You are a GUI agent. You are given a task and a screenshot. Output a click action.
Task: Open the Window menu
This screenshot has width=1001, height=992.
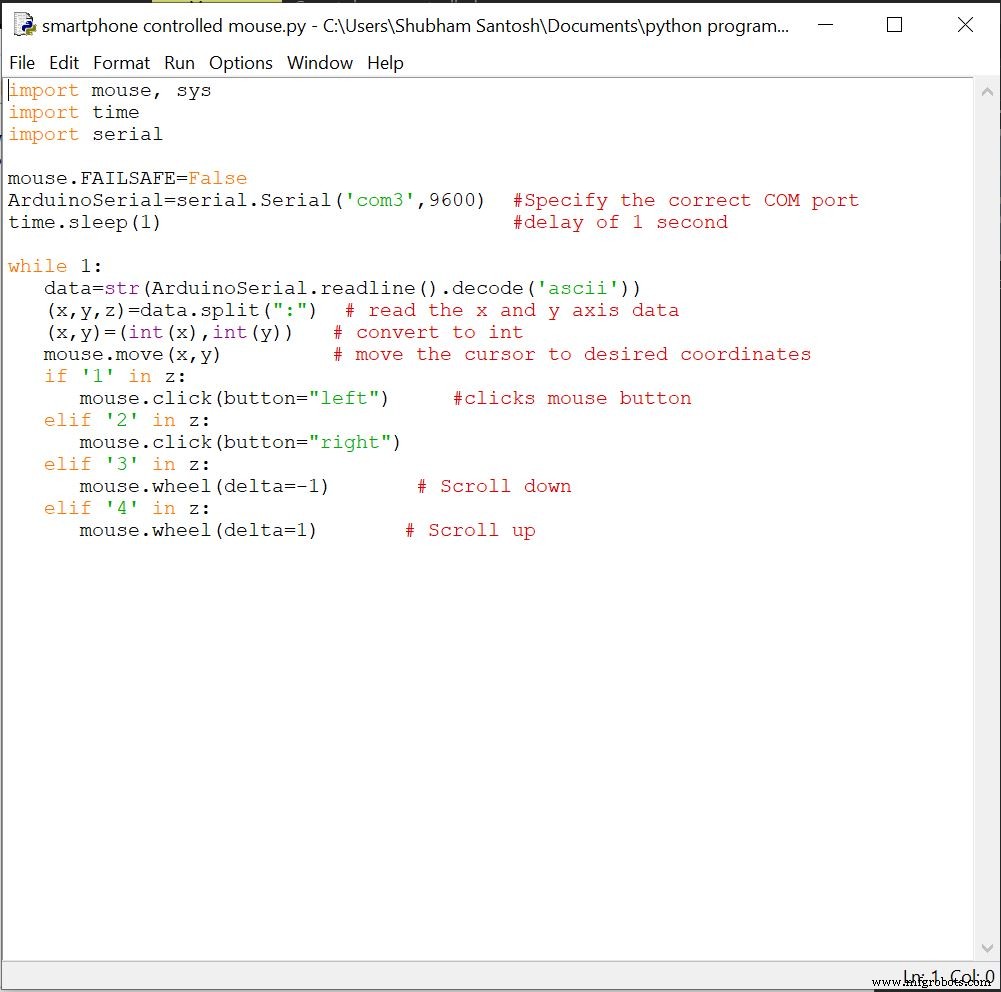click(320, 63)
